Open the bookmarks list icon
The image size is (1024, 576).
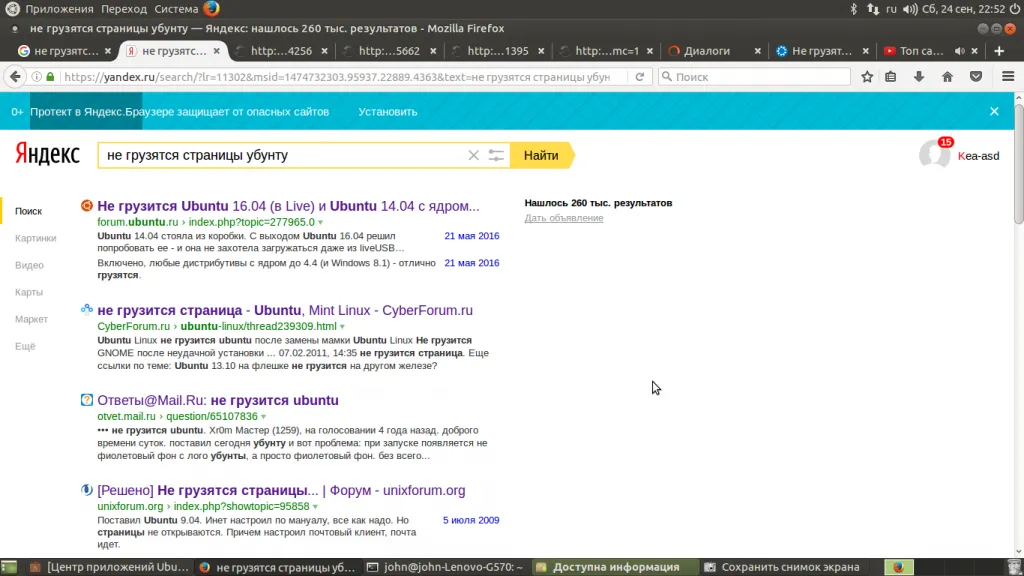tap(890, 76)
